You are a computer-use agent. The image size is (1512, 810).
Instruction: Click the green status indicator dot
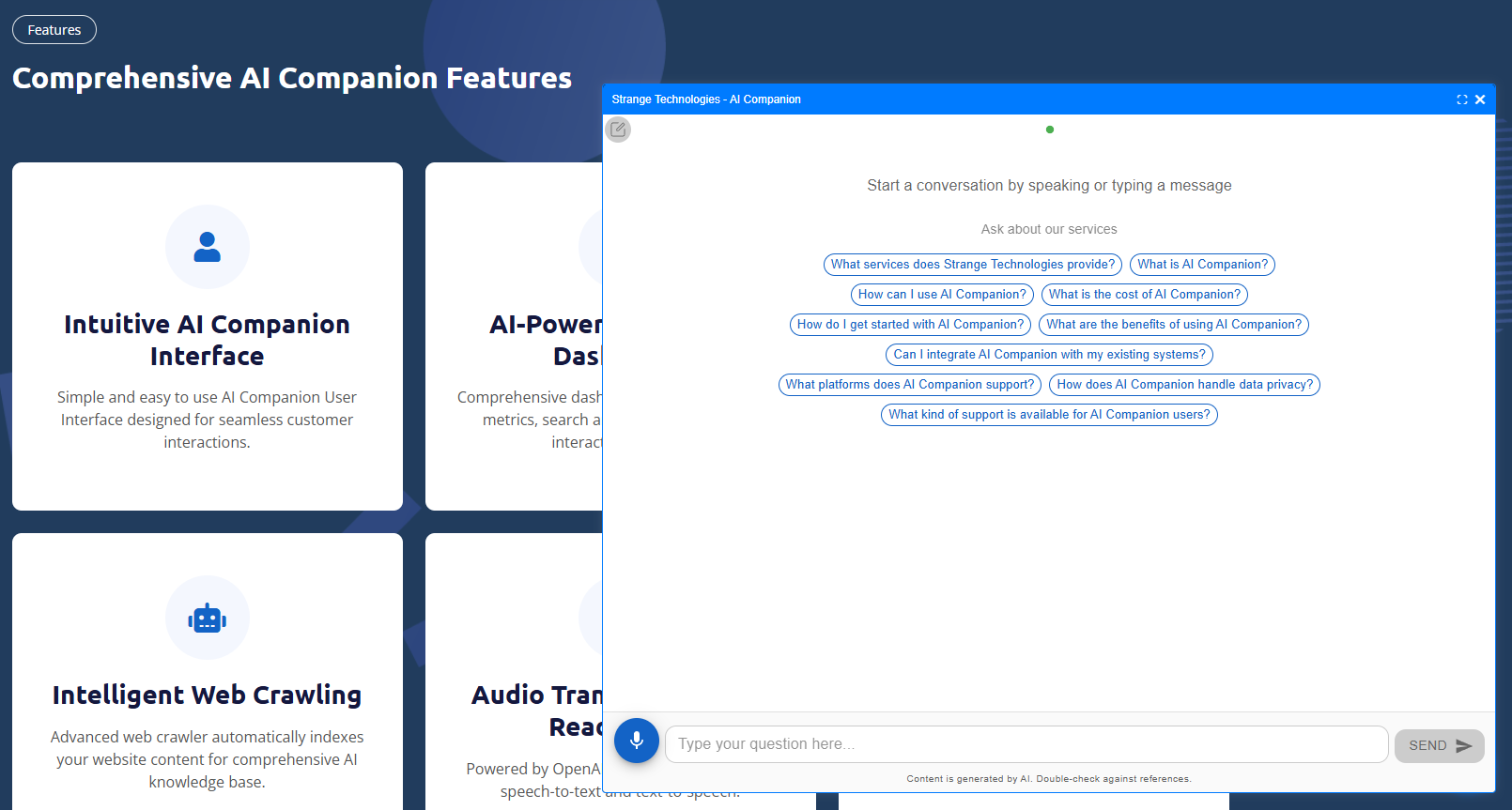coord(1049,130)
